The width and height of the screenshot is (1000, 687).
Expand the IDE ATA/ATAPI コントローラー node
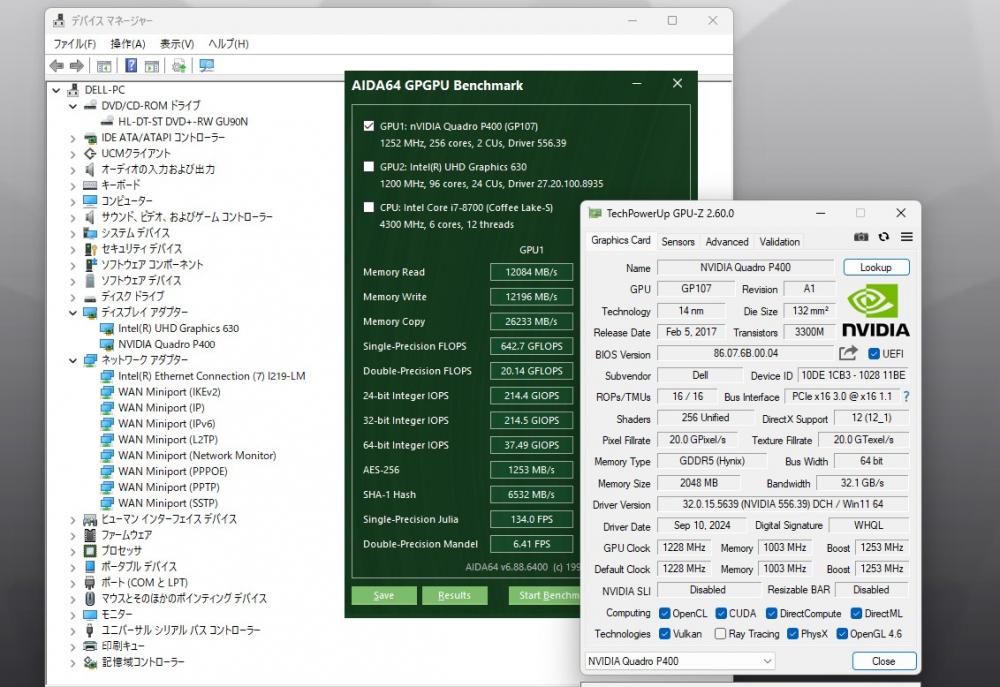point(73,138)
